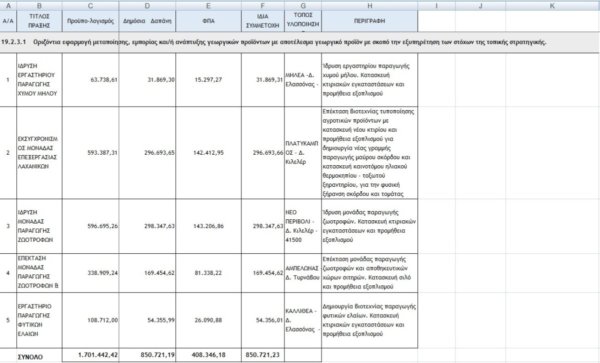Click title cell ΙΔΡΥΣΗ ΕΡΓΑΣΤΗΡΙΟΥ ΠΑΡΑΓΩΓΗΣ ΧΥΜΟΥ ΜΗΛΟΥ
The image size is (600, 363).
[x=39, y=80]
